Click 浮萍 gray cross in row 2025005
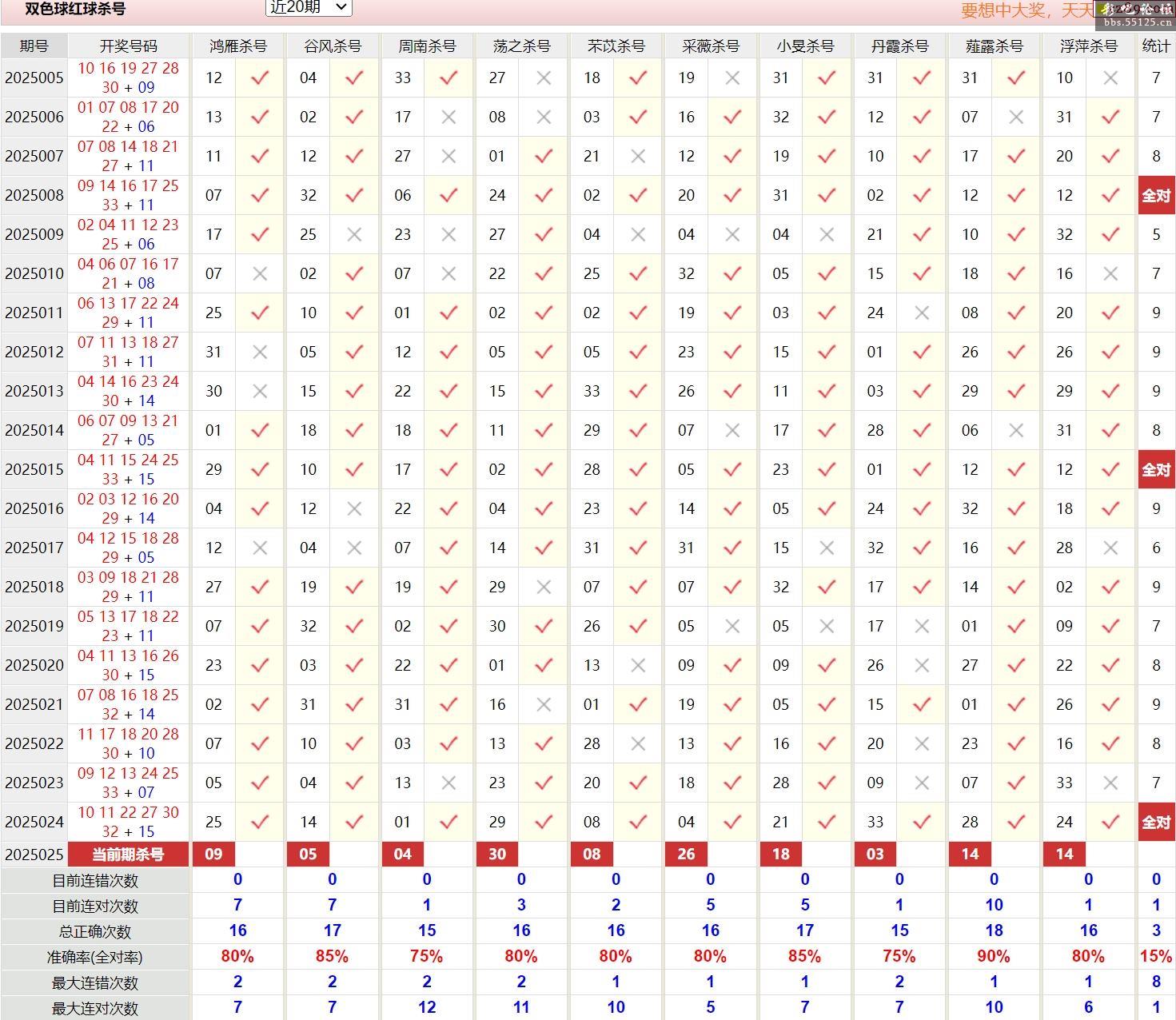The image size is (1176, 1020). pos(1110,78)
